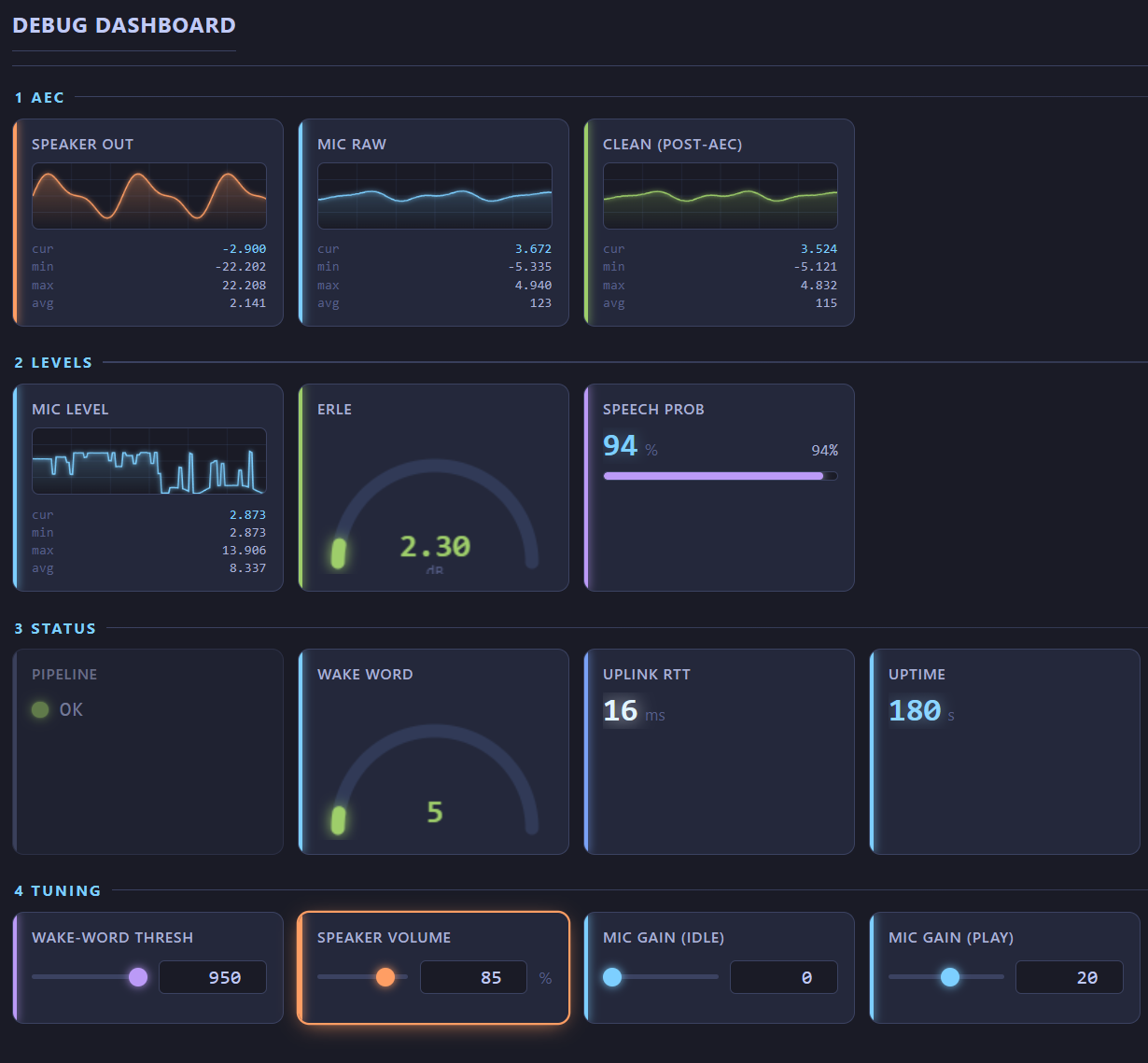Click the Mic Raw waveform chart
This screenshot has height=1063, width=1148.
[435, 196]
